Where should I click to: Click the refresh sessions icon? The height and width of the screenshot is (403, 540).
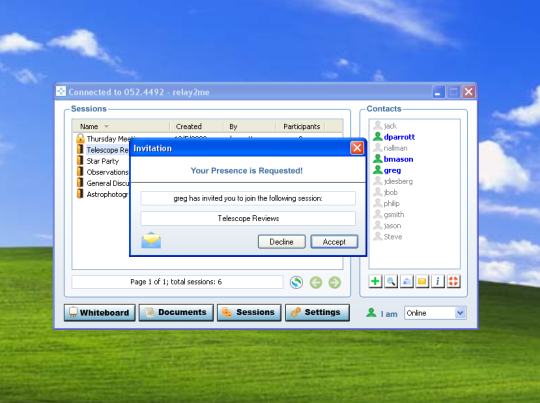tap(296, 282)
